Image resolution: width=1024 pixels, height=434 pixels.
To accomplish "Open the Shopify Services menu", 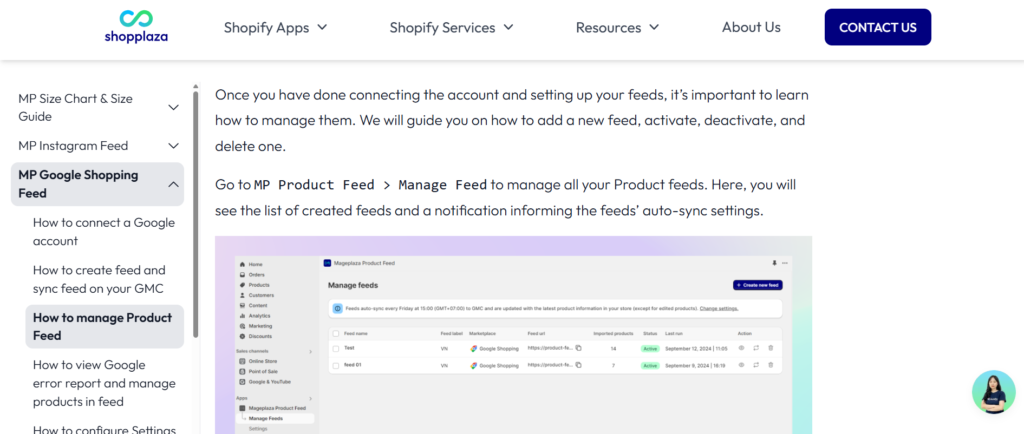I will [451, 27].
